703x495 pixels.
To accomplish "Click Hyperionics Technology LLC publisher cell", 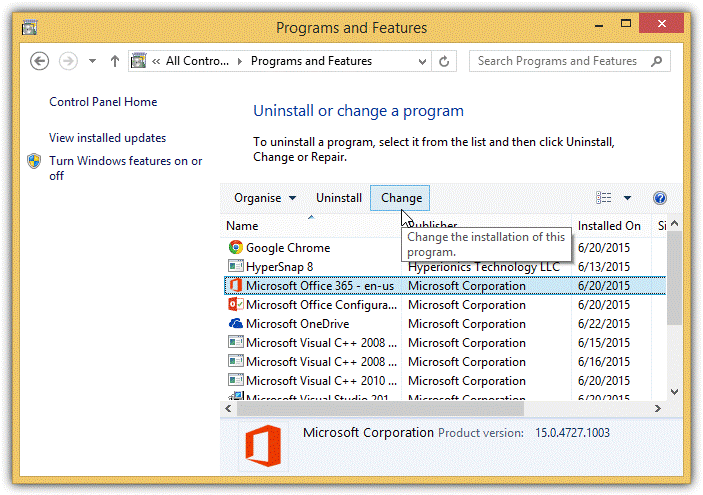I will [x=483, y=267].
